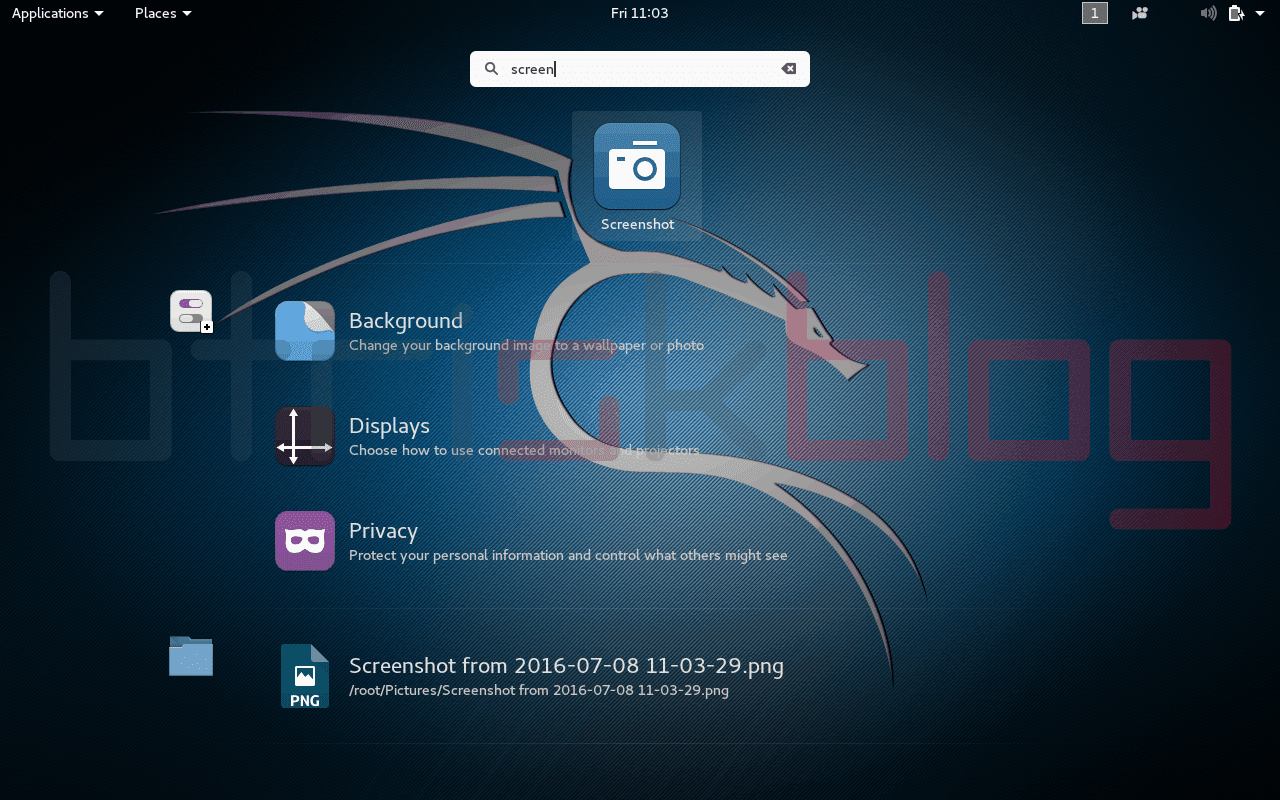This screenshot has width=1280, height=800.
Task: Click 'Choose how to use connected monitors' description
Action: pyautogui.click(x=524, y=450)
